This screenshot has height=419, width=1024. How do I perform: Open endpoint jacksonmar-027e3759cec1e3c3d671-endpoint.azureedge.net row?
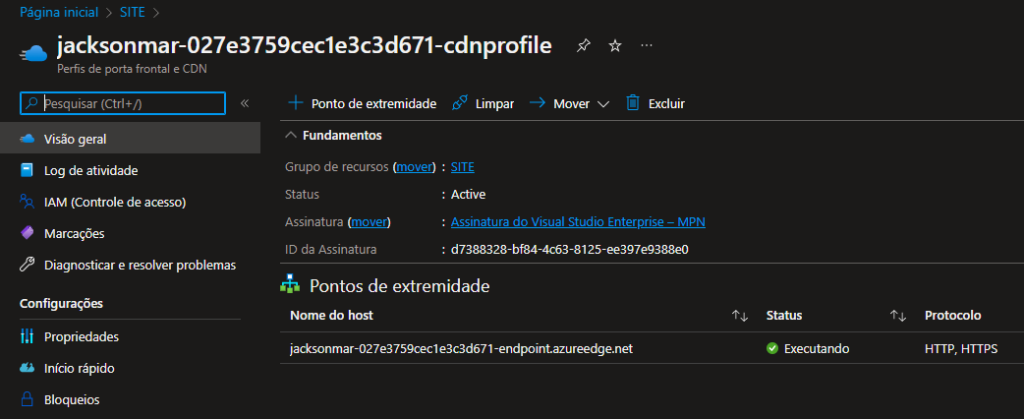pos(461,349)
